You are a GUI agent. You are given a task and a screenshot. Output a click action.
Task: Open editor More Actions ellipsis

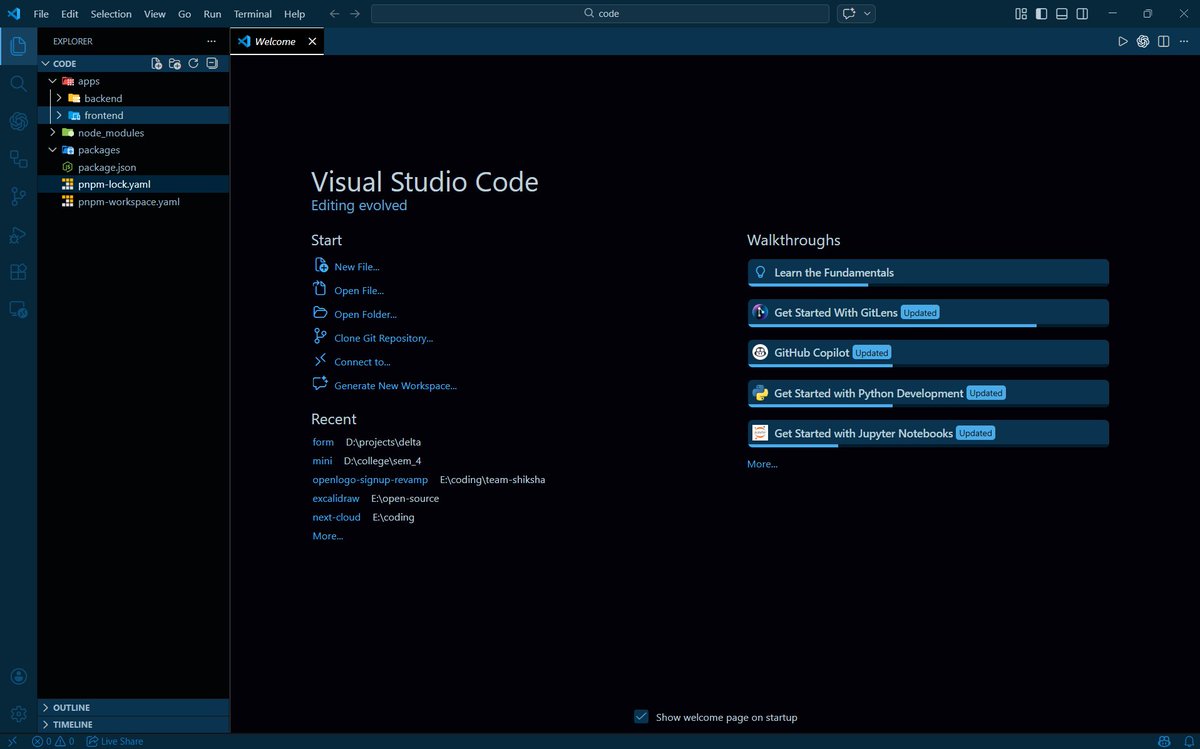point(1183,41)
